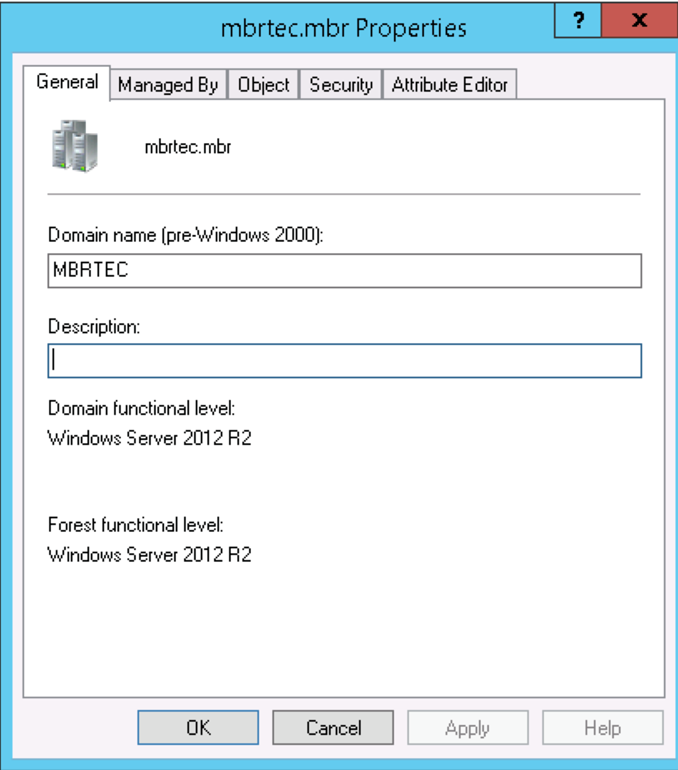Click the Apply button

[468, 727]
